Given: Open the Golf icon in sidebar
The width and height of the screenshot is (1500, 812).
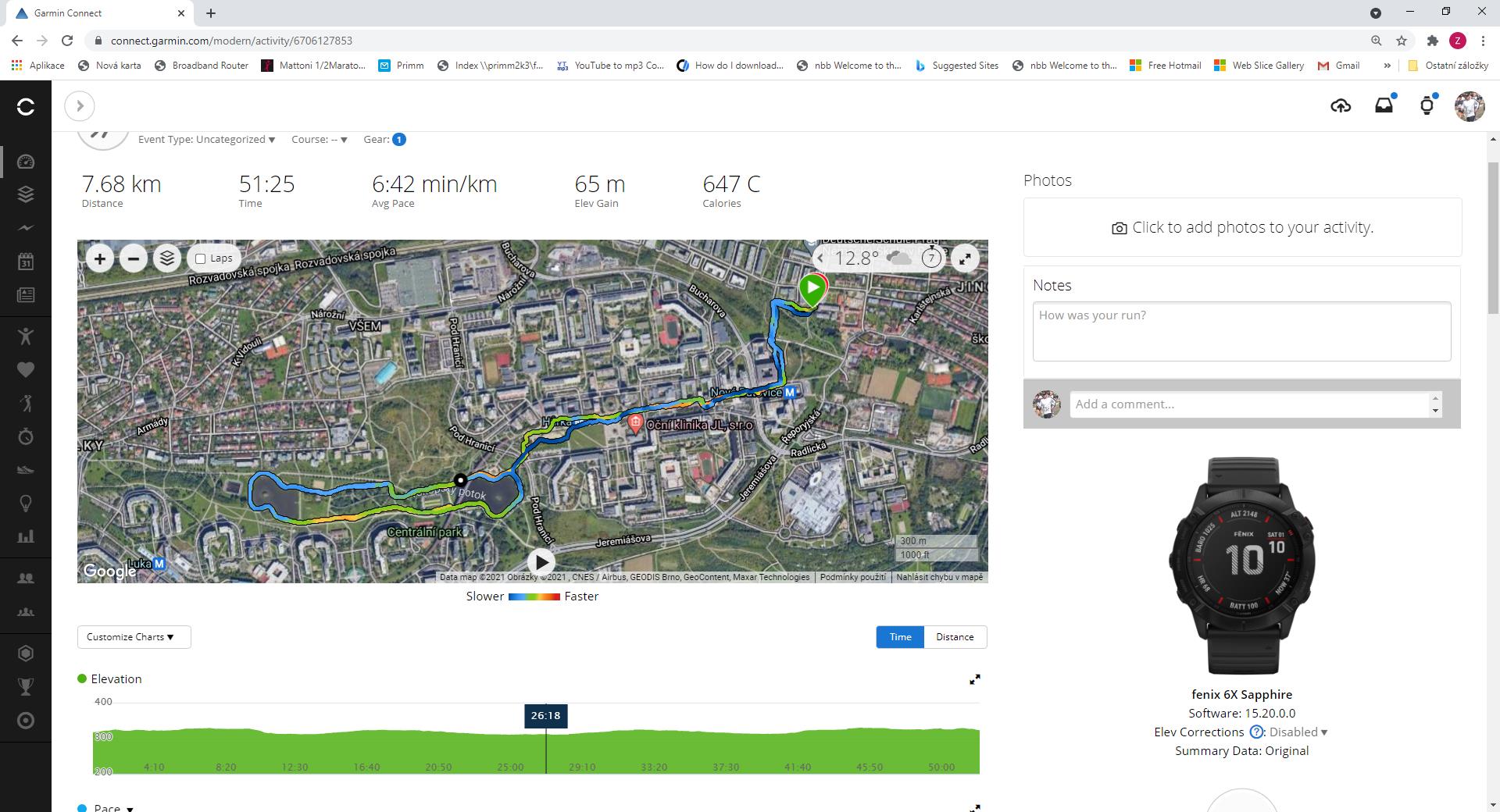Looking at the screenshot, I should coord(26,403).
